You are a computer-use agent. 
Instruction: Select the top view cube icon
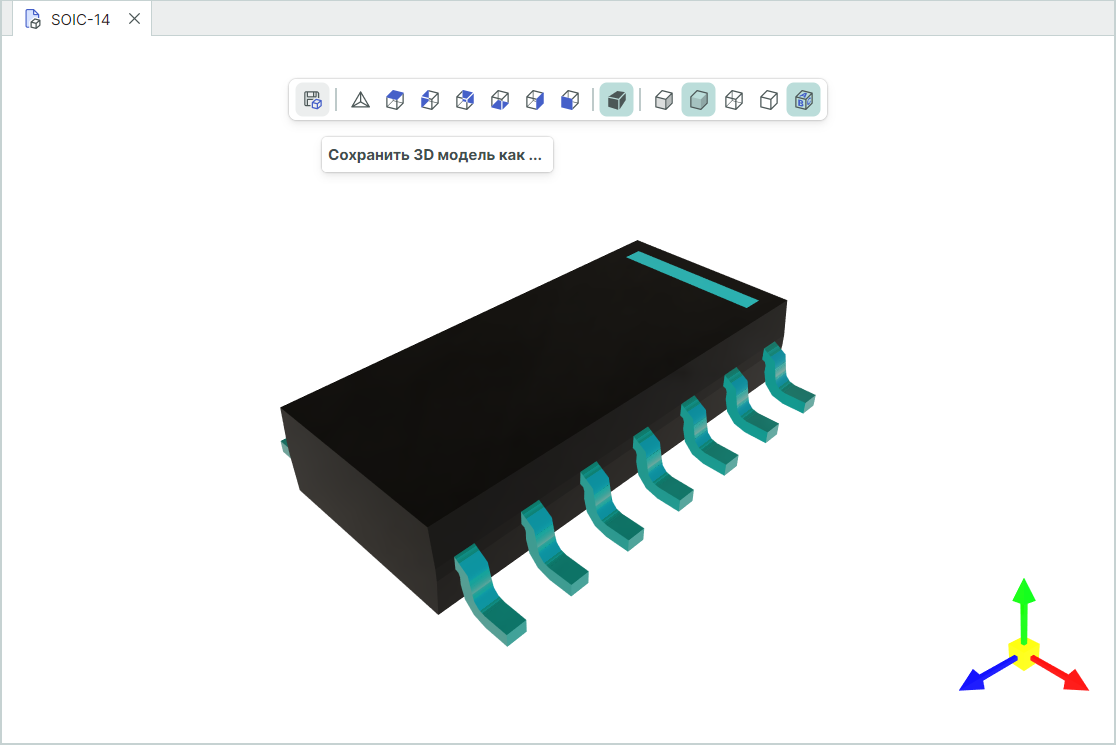pyautogui.click(x=395, y=100)
